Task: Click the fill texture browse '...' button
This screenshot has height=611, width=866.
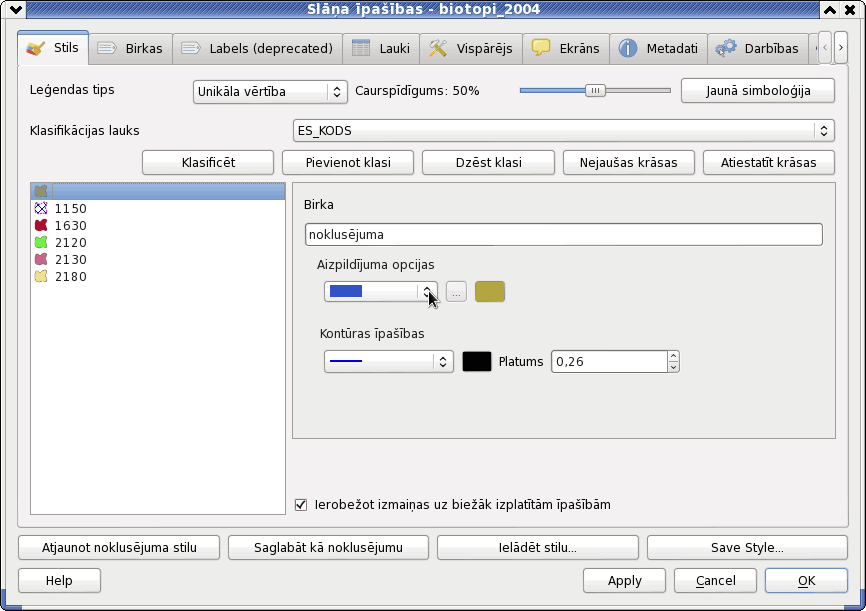Action: tap(456, 292)
